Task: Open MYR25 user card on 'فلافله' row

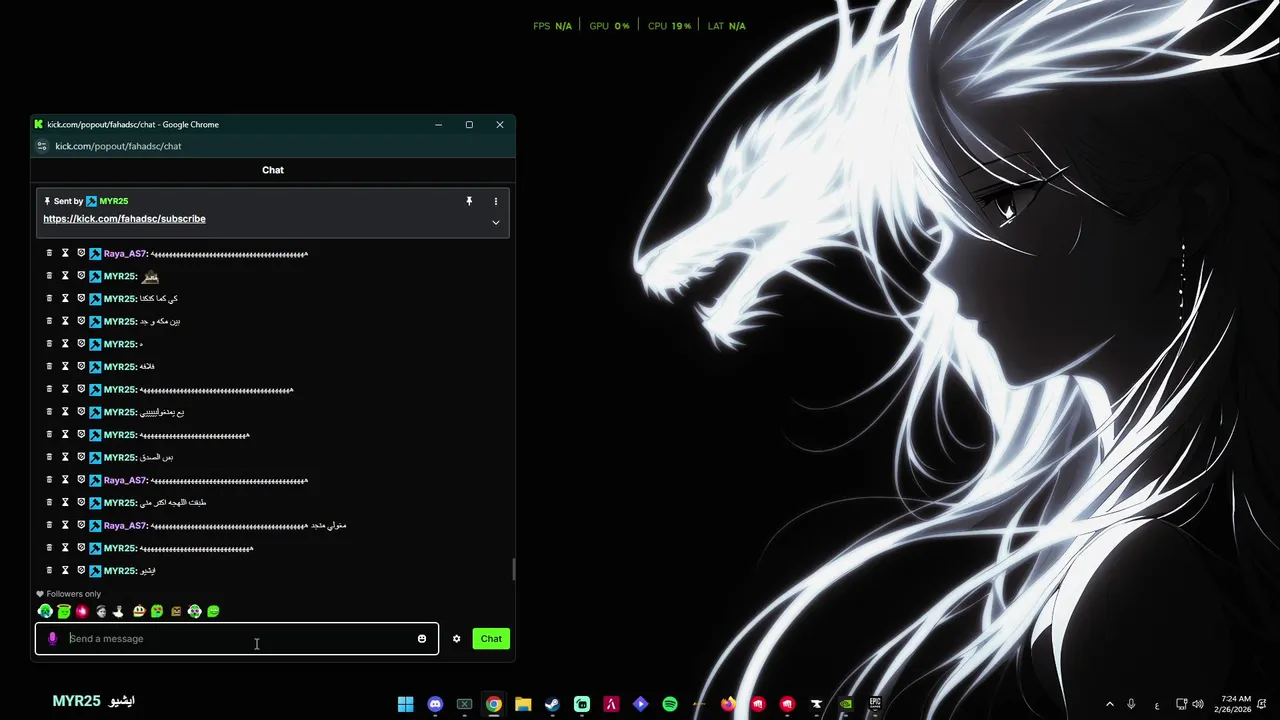Action: click(119, 367)
